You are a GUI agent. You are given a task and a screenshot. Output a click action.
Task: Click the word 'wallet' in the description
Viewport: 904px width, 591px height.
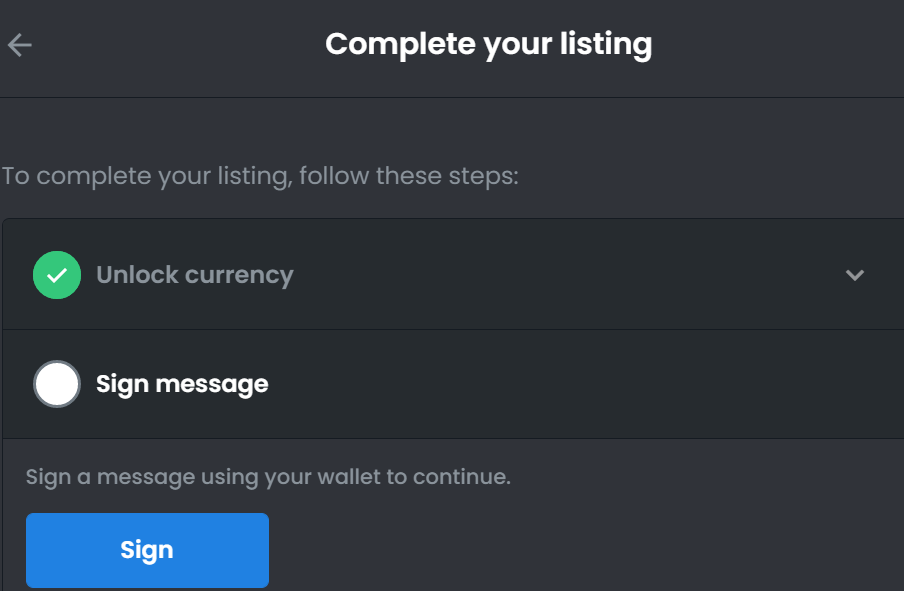[349, 477]
